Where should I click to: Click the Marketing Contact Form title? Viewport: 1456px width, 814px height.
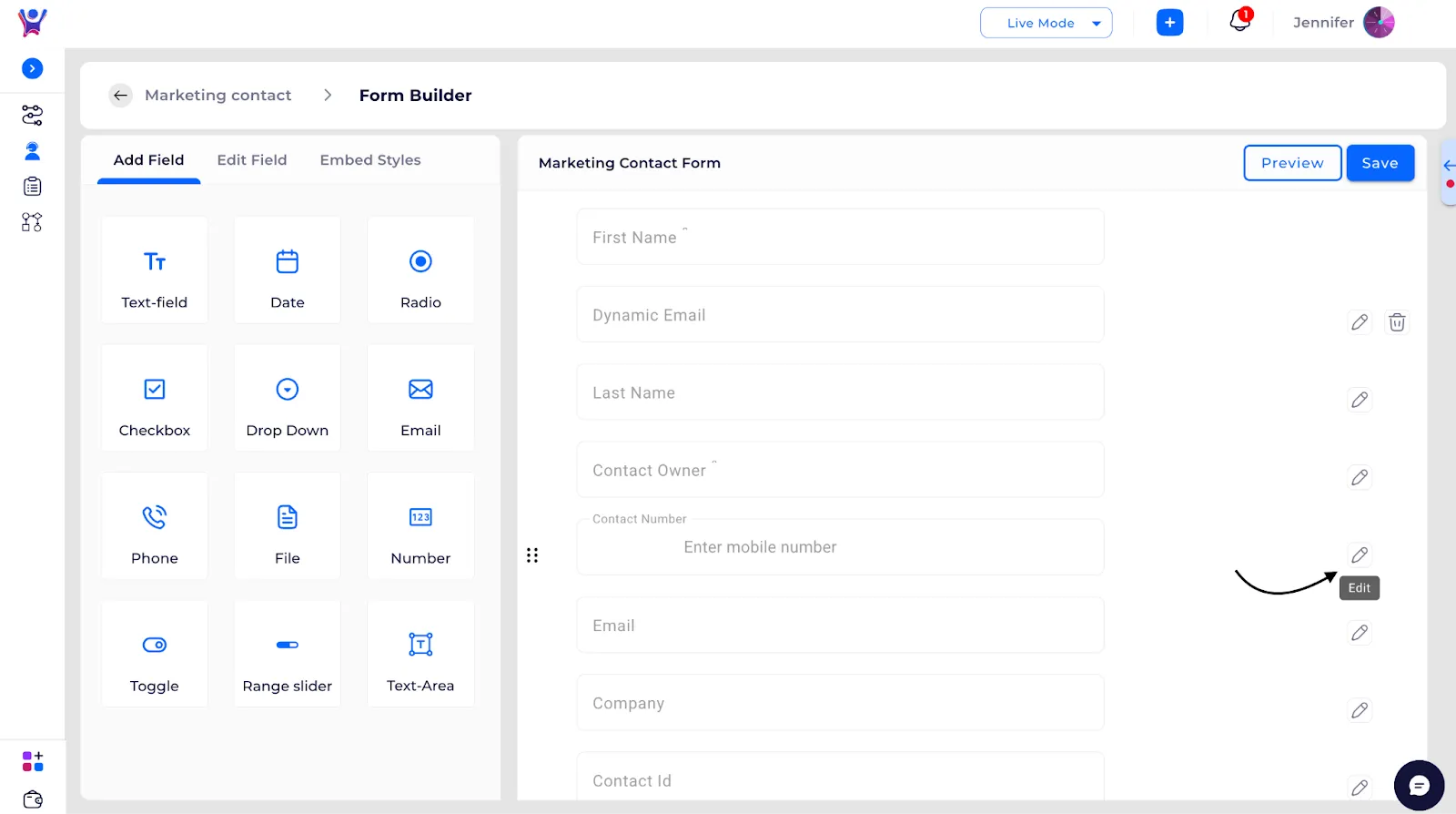click(630, 163)
